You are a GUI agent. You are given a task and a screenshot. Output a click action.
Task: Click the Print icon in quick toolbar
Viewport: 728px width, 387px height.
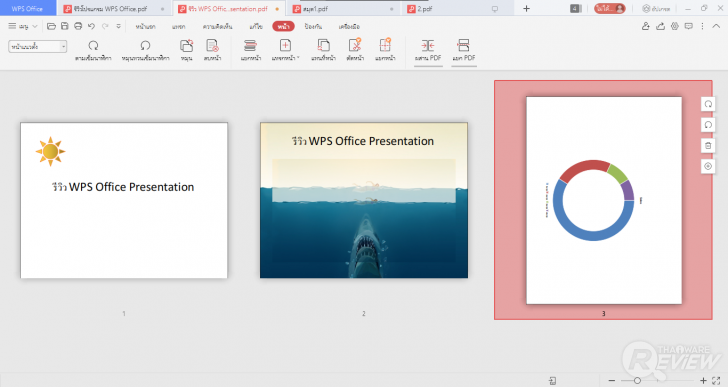[x=78, y=26]
